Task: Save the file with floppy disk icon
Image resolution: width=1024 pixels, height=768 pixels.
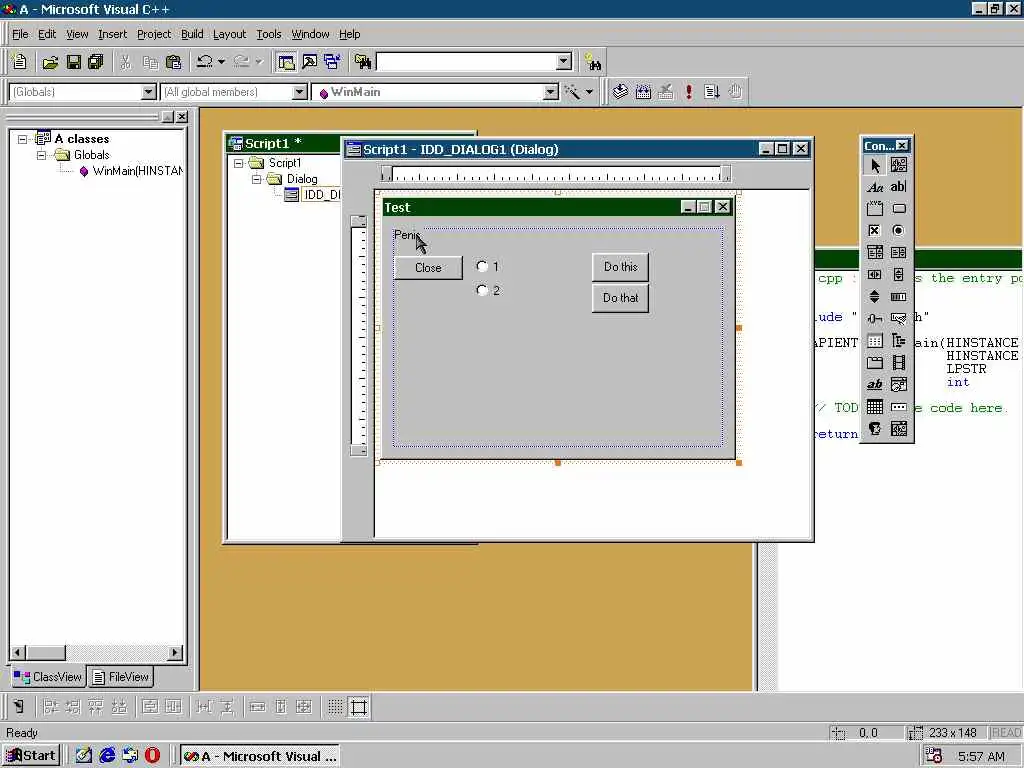Action: [74, 63]
